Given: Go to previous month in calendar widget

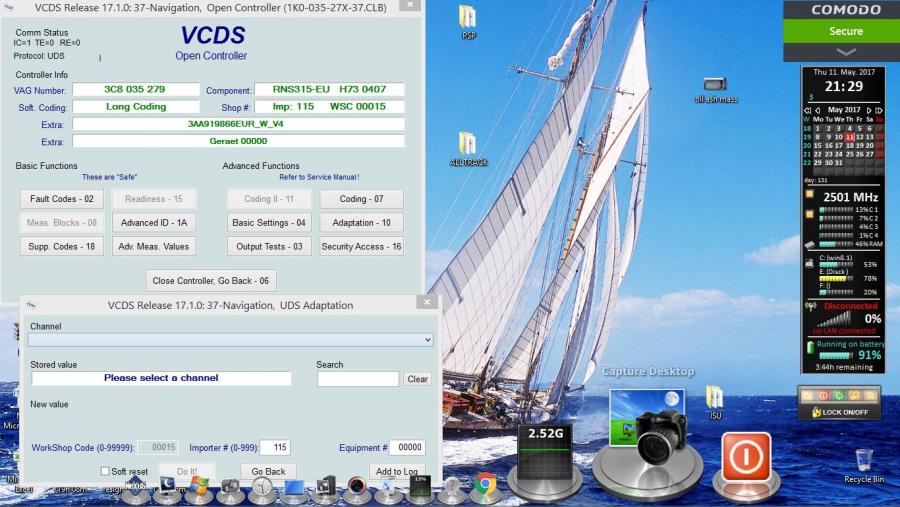Looking at the screenshot, I should pos(818,110).
